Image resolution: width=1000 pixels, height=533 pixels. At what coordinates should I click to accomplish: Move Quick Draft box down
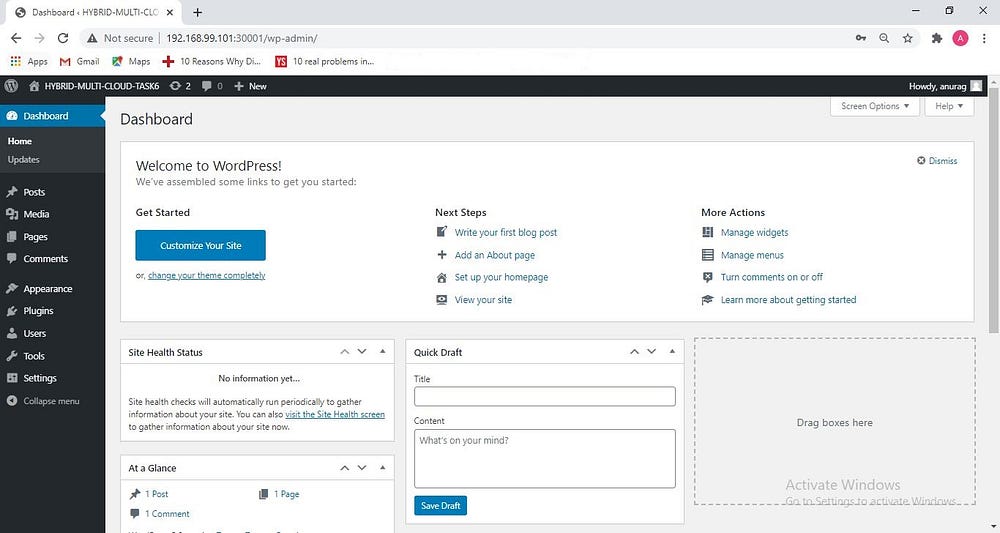pos(651,352)
